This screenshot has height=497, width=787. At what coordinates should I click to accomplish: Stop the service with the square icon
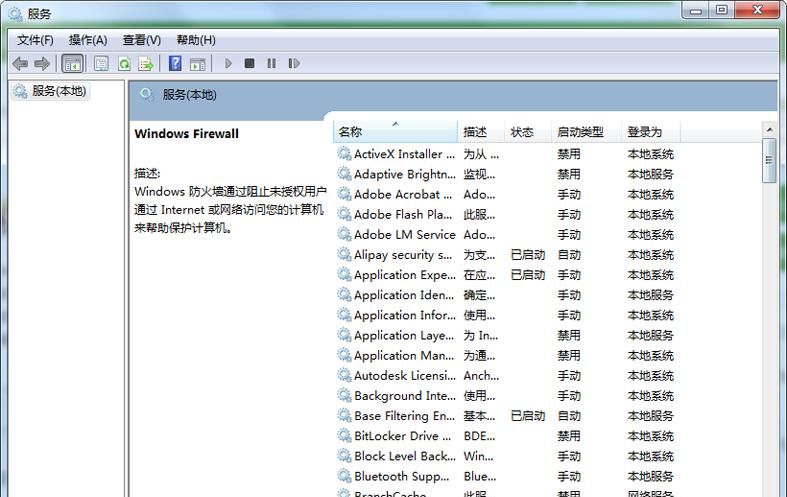pos(249,63)
